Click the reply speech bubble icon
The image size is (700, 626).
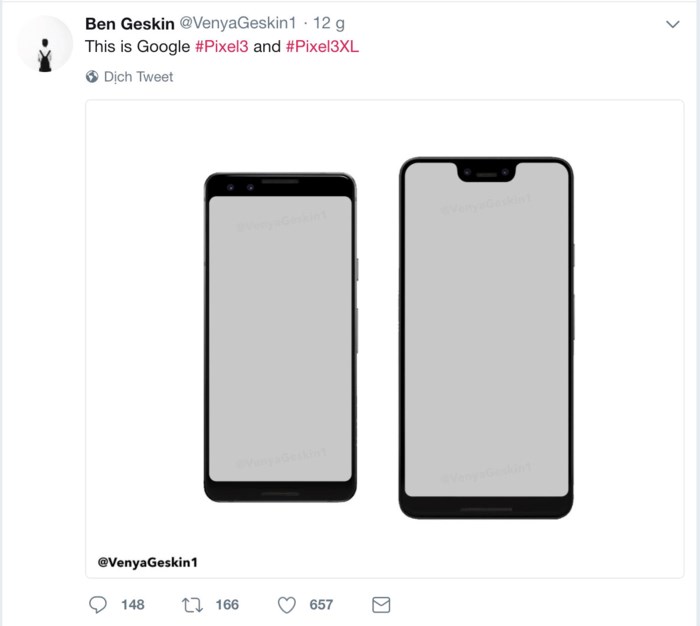click(98, 604)
